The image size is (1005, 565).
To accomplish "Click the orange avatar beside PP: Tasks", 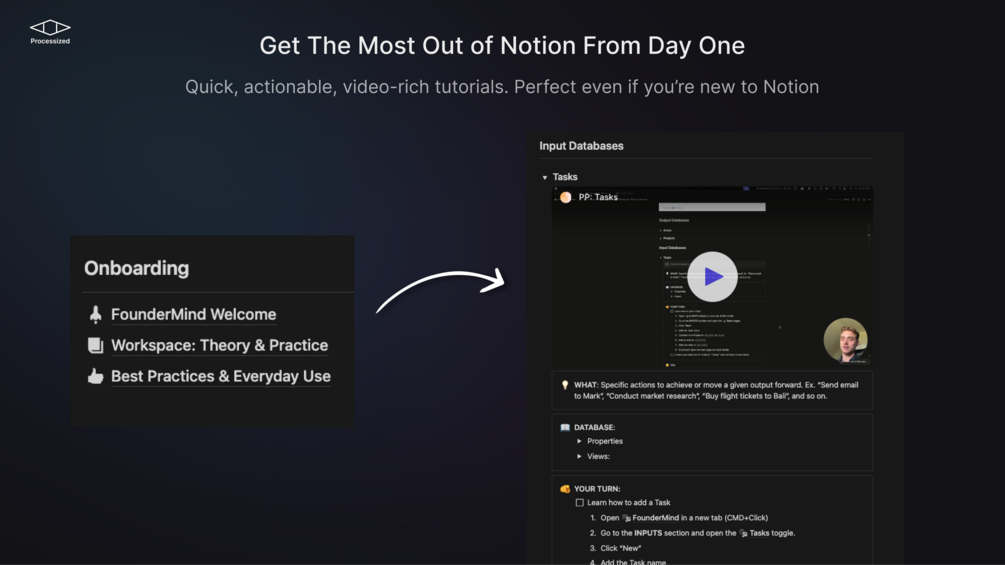I will tap(565, 197).
